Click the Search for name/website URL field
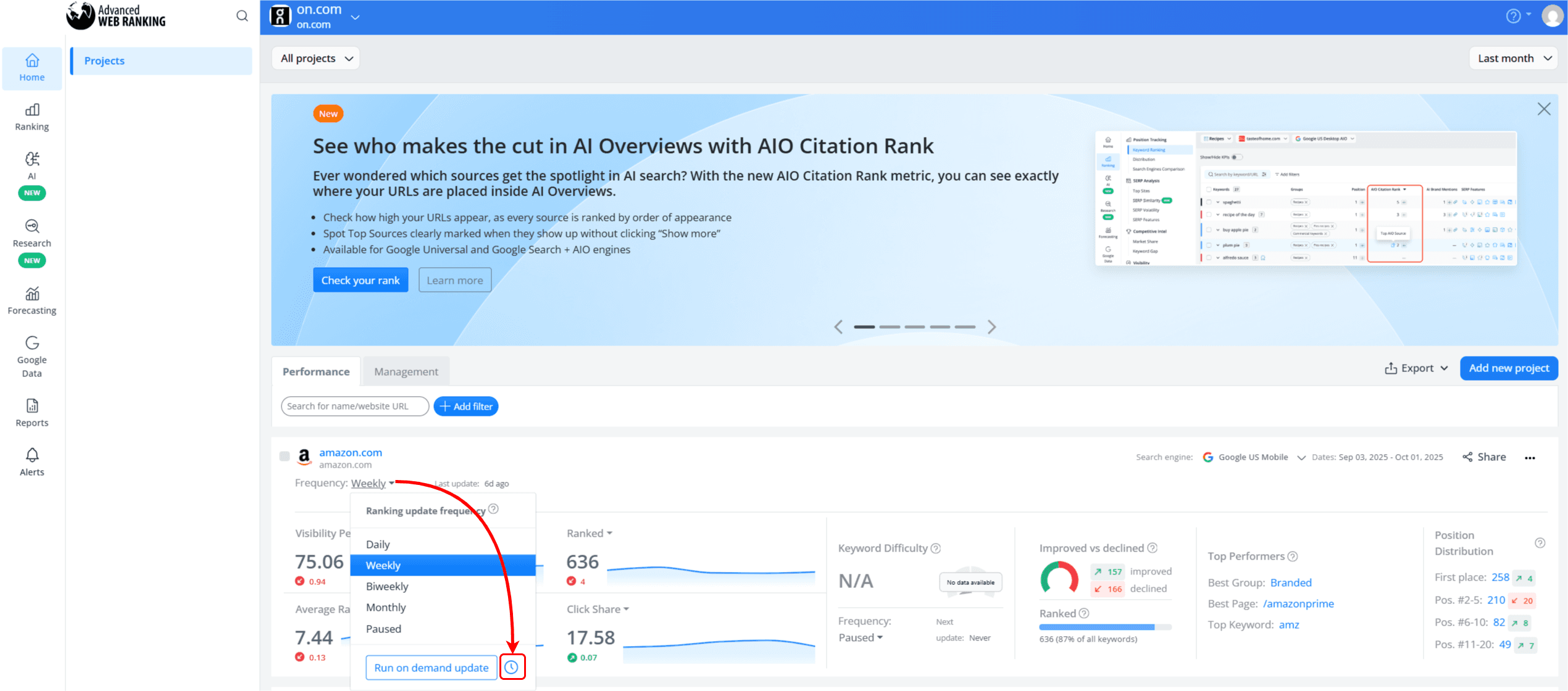This screenshot has width=1568, height=691. [355, 406]
